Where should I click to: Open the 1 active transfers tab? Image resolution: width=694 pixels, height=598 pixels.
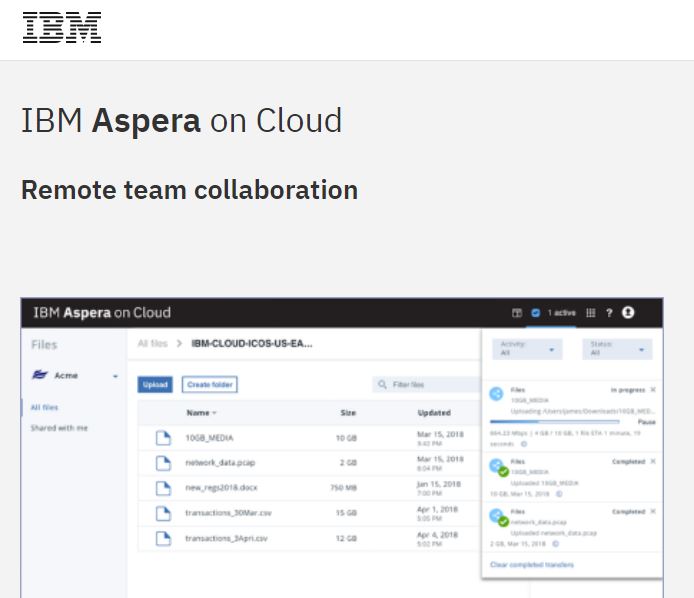561,313
